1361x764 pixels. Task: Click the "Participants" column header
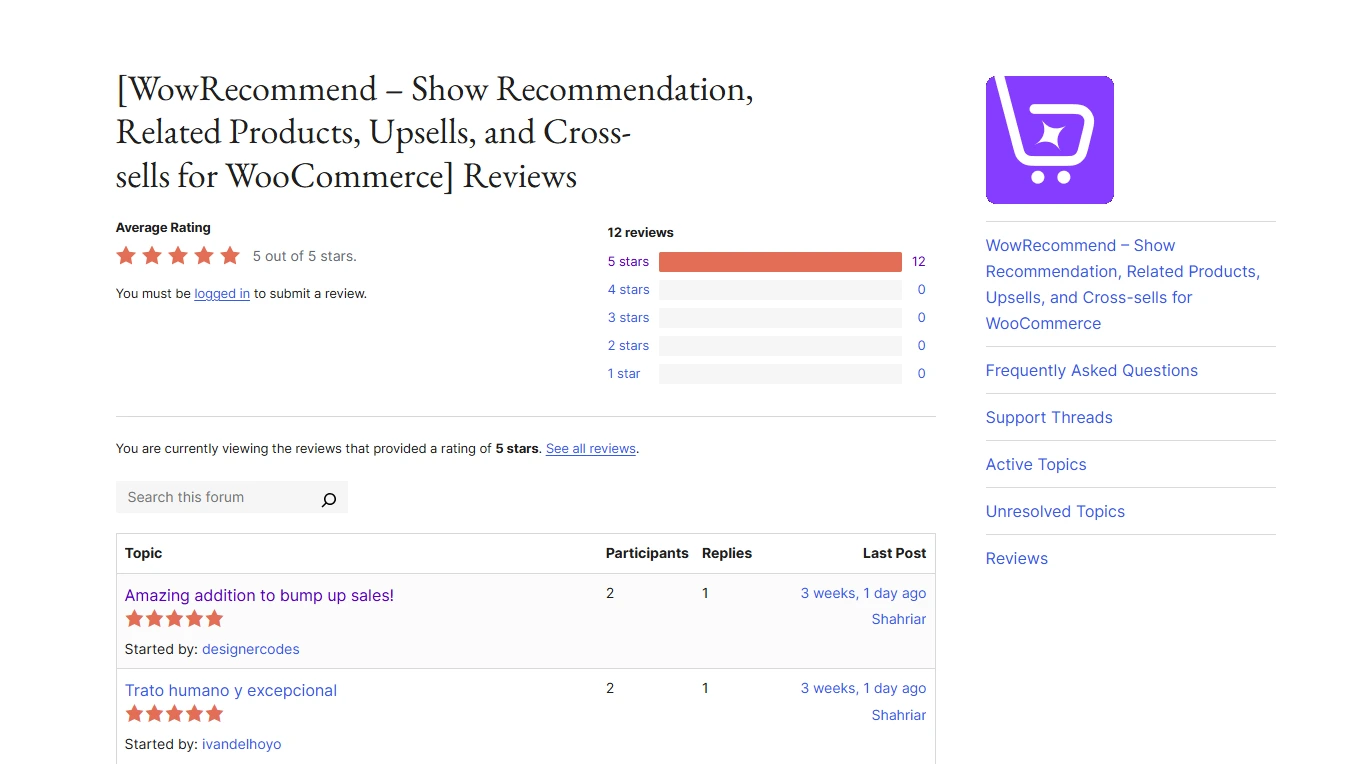tap(647, 553)
